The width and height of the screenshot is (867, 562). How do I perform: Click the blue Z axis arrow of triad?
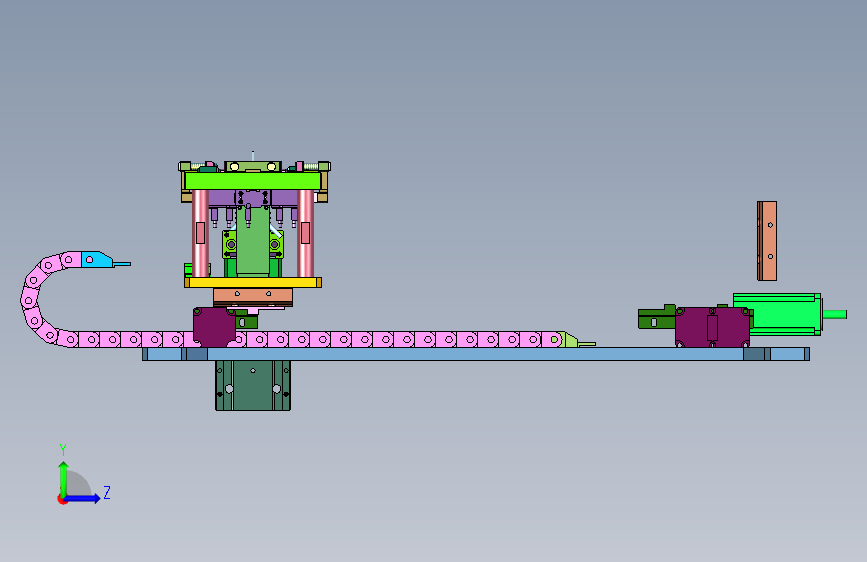83,498
